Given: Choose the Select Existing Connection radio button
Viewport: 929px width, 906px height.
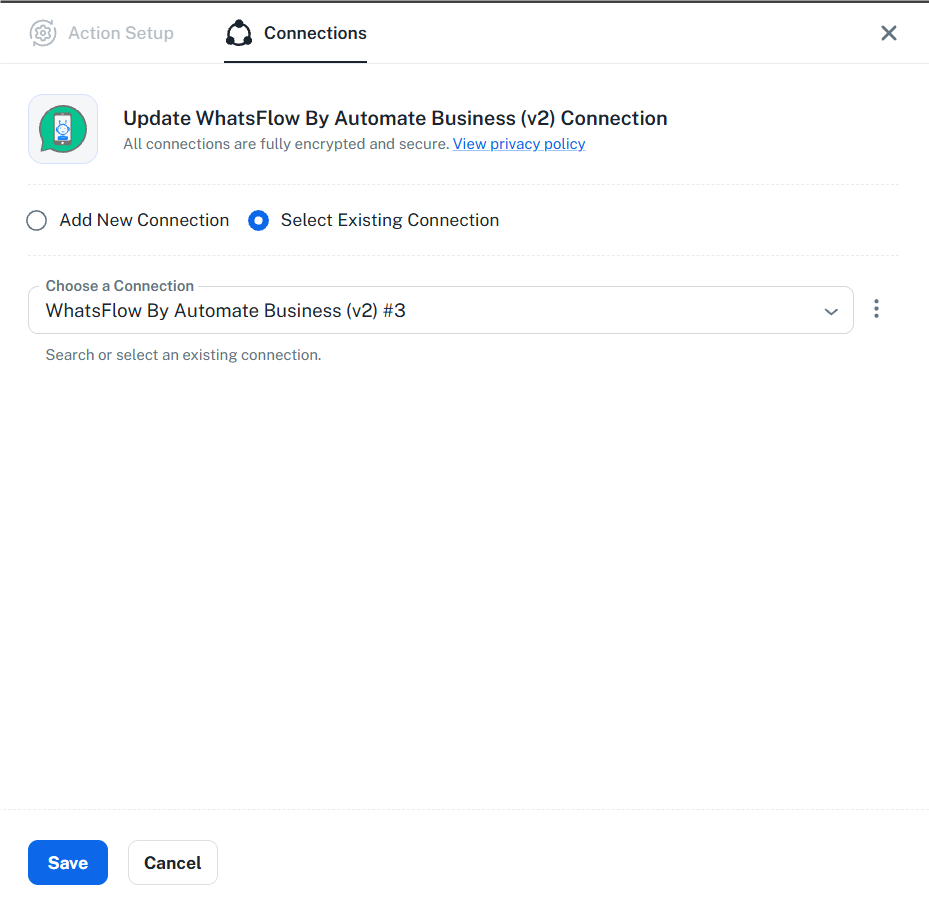Looking at the screenshot, I should coord(258,220).
